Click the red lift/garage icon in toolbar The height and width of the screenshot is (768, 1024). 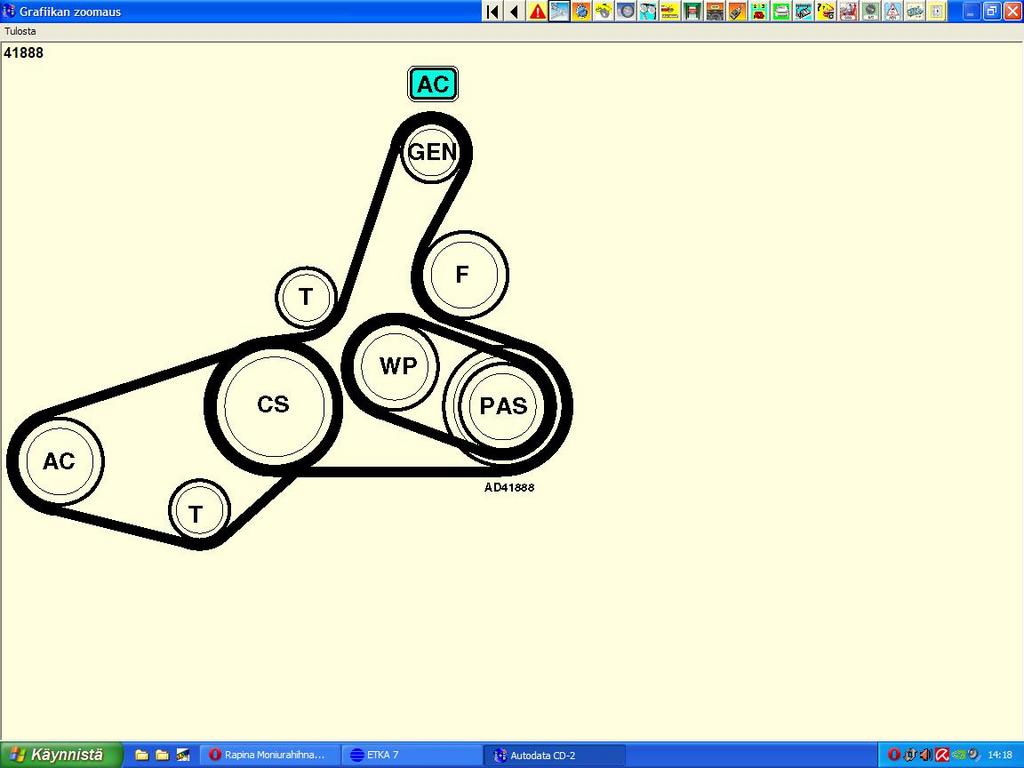pos(692,11)
